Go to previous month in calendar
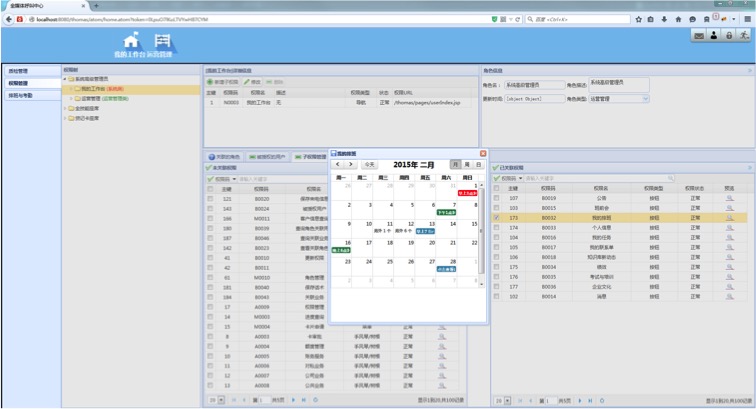The width and height of the screenshot is (756, 409). (339, 164)
